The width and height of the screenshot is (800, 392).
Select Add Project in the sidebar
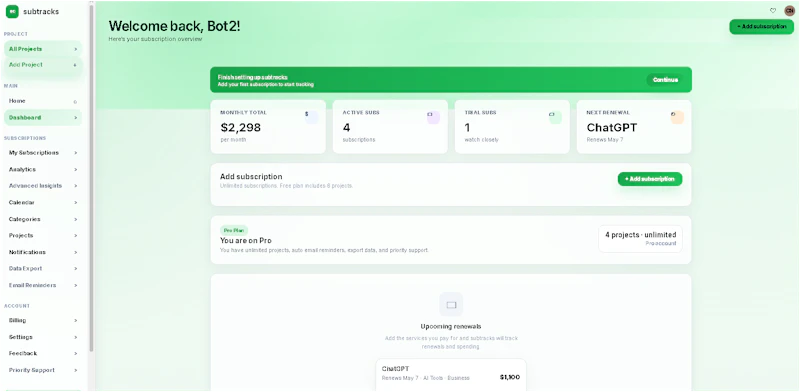click(x=43, y=65)
